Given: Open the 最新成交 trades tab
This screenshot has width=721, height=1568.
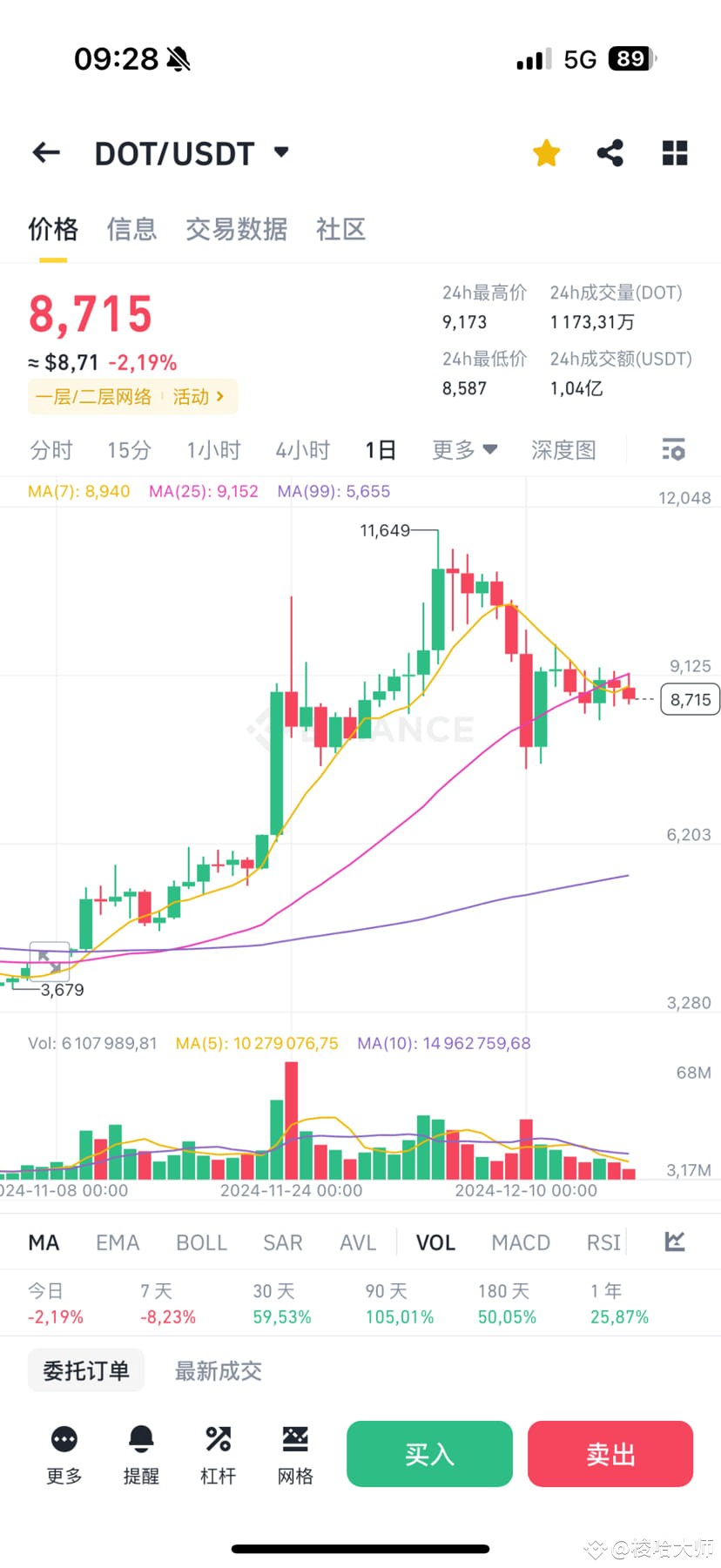Looking at the screenshot, I should click(218, 1369).
